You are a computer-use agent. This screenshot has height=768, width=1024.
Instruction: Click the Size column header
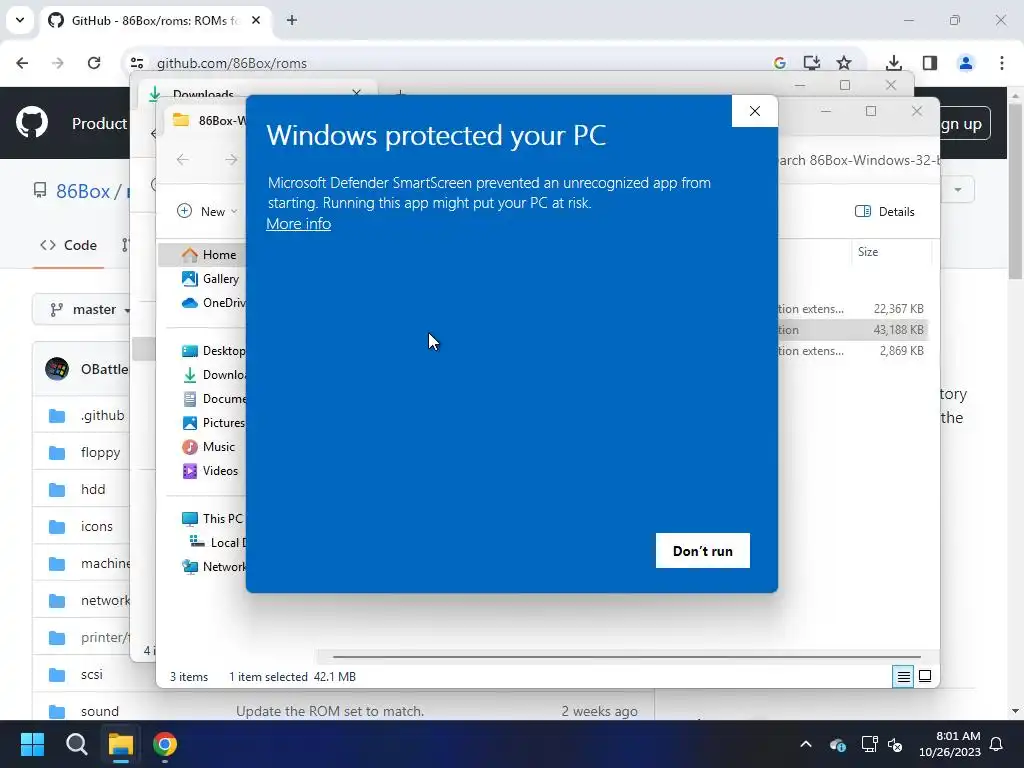(868, 252)
